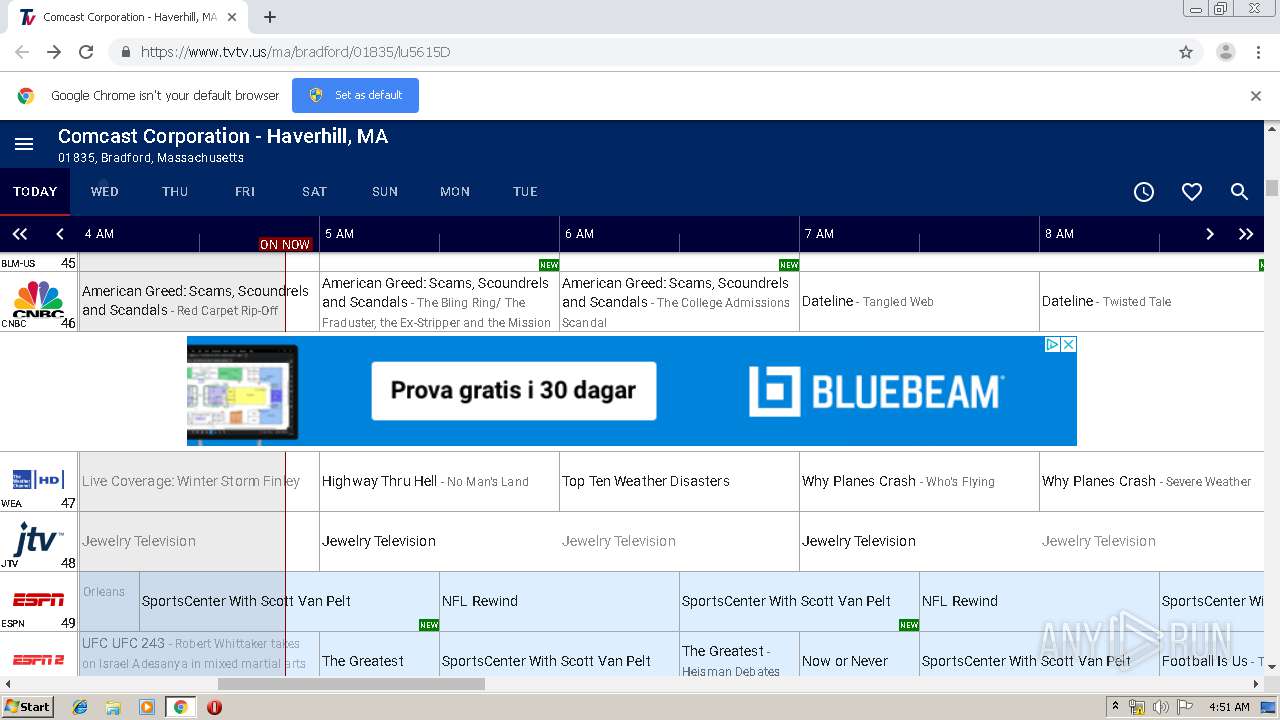Select the WED day tab
The height and width of the screenshot is (720, 1280).
105,192
